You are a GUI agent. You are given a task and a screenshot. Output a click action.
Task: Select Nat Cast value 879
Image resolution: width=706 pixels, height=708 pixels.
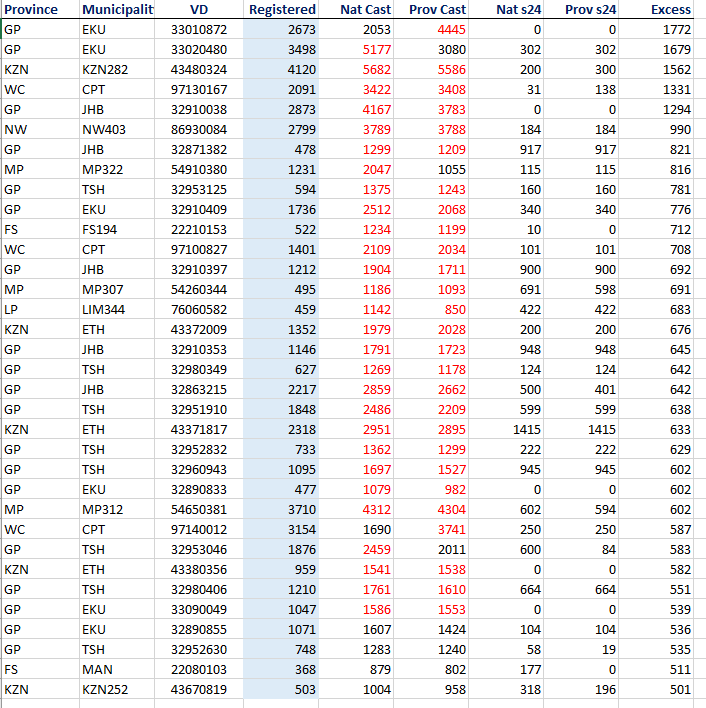pos(380,670)
